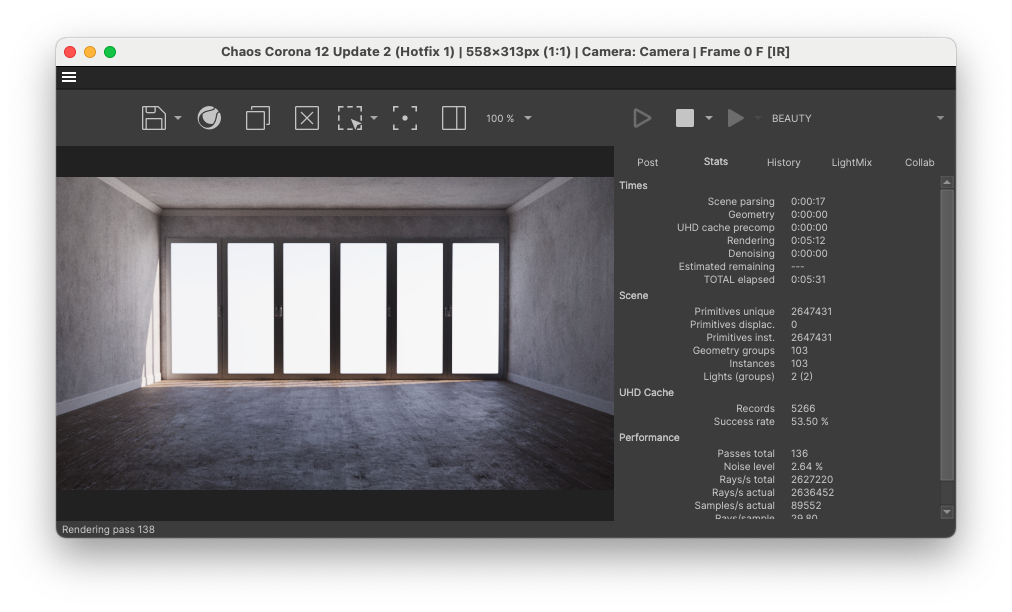This screenshot has height=612, width=1012.
Task: Click the Performance section header
Action: pyautogui.click(x=649, y=438)
